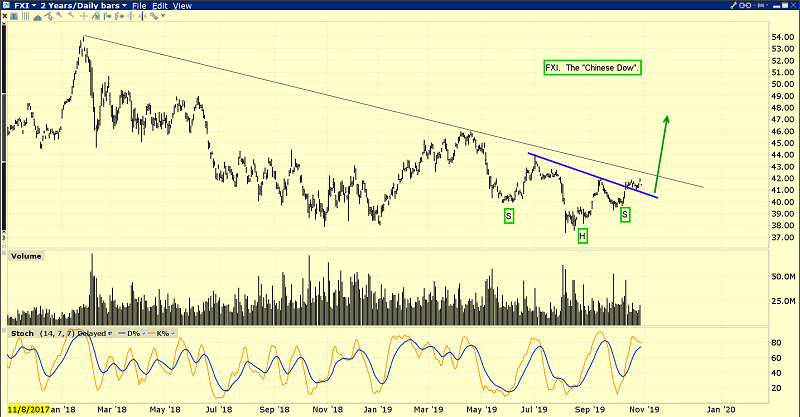Image resolution: width=800 pixels, height=417 pixels.
Task: Click the 25.0M volume axis label
Action: click(x=784, y=301)
